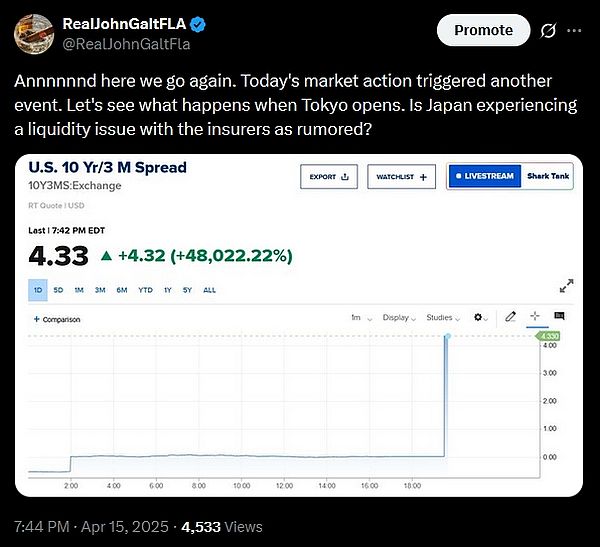Expand chart to fullscreen with arrows icon
The width and height of the screenshot is (600, 547).
click(567, 285)
